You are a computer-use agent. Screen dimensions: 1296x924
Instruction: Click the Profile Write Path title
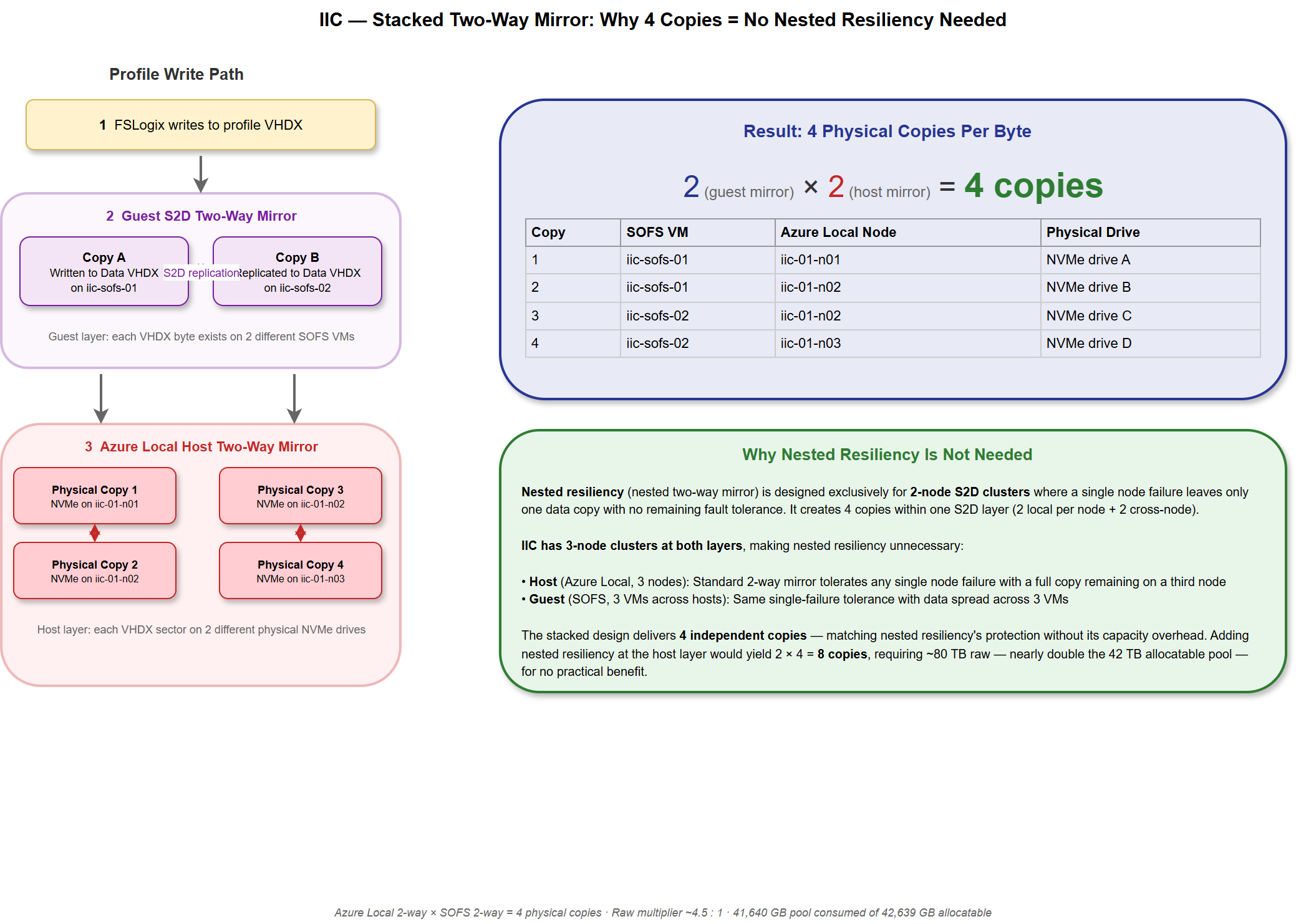pos(177,74)
